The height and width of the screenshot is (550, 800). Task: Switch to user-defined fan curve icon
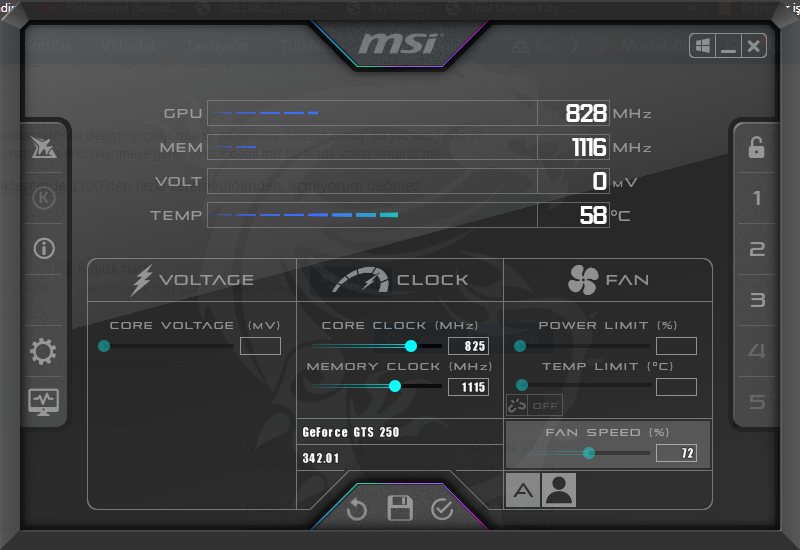click(559, 490)
